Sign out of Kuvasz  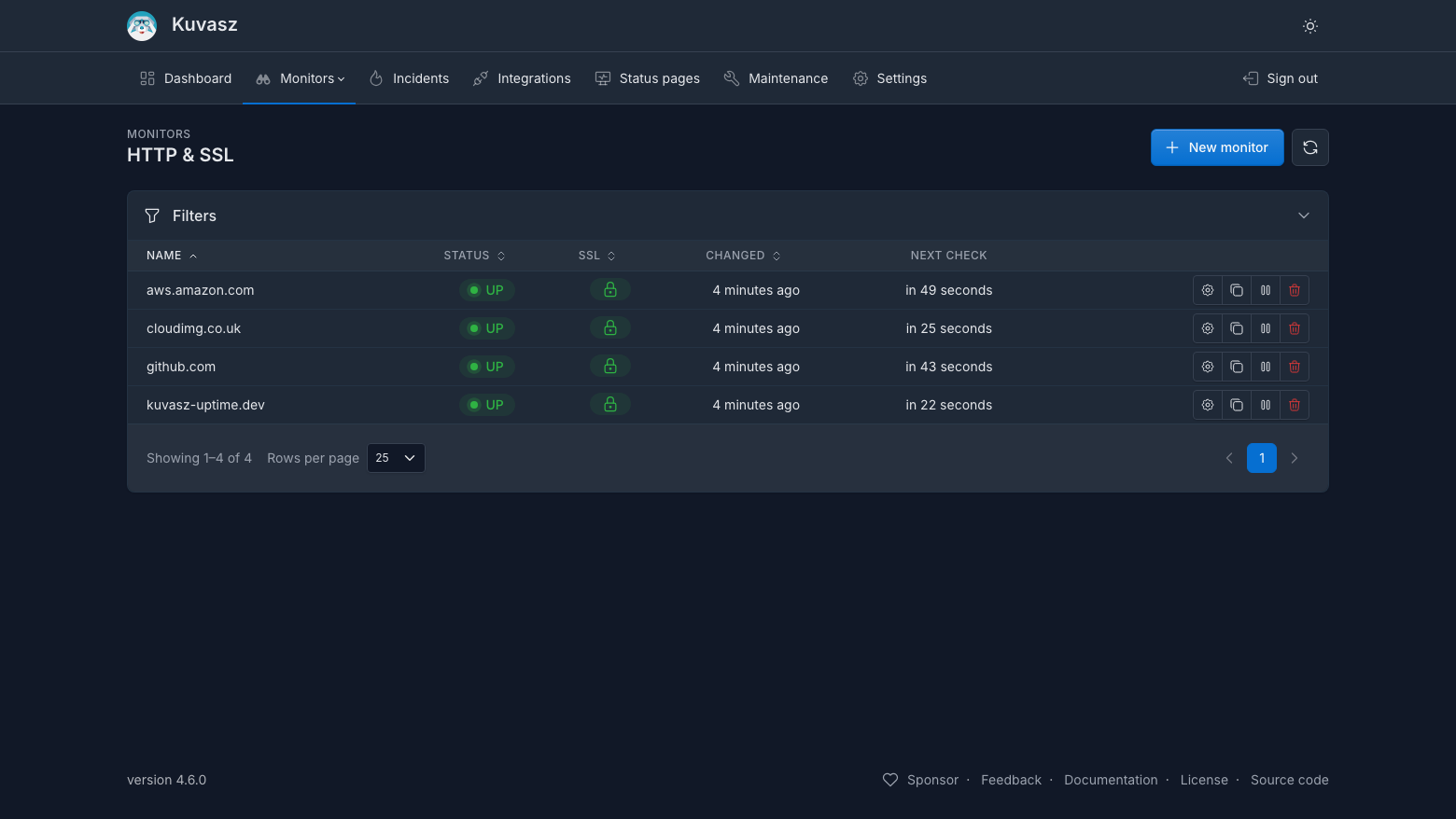pyautogui.click(x=1281, y=78)
